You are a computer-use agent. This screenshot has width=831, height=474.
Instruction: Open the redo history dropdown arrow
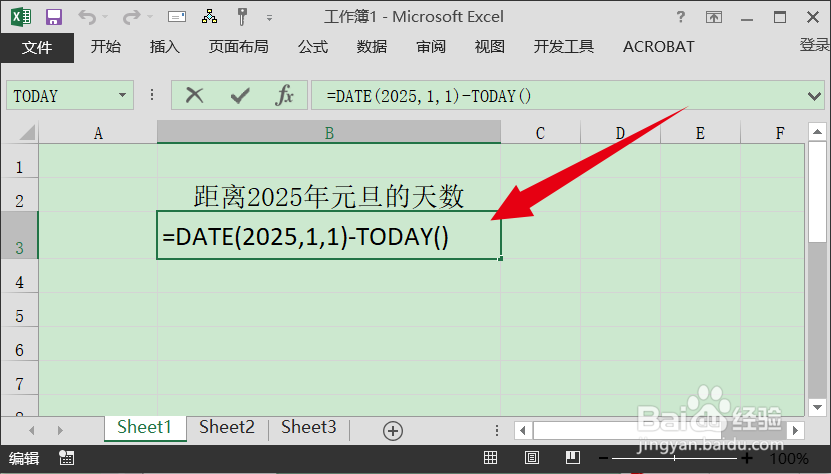coord(150,17)
